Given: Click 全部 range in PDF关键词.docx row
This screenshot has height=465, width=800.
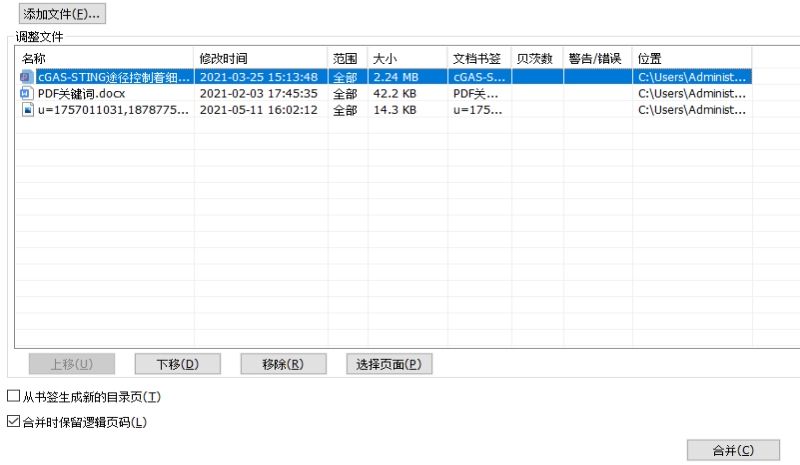Looking at the screenshot, I should 345,94.
